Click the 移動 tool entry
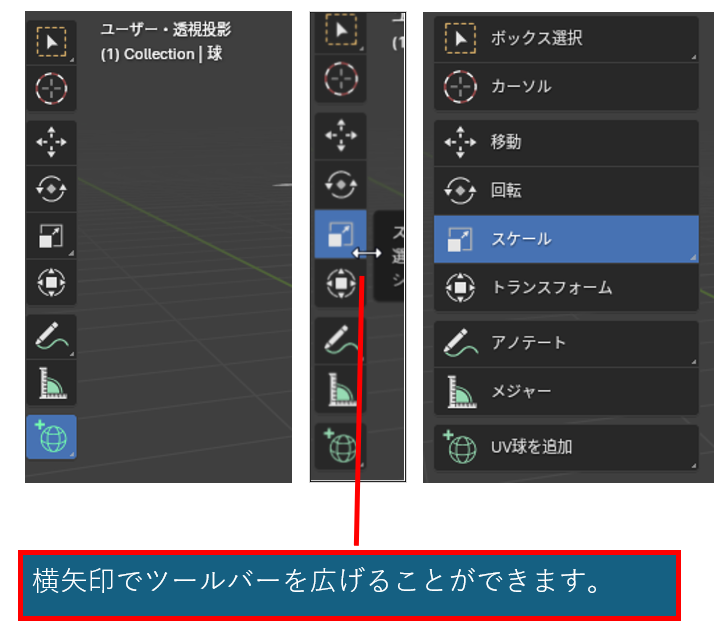The width and height of the screenshot is (725, 636). [x=565, y=143]
